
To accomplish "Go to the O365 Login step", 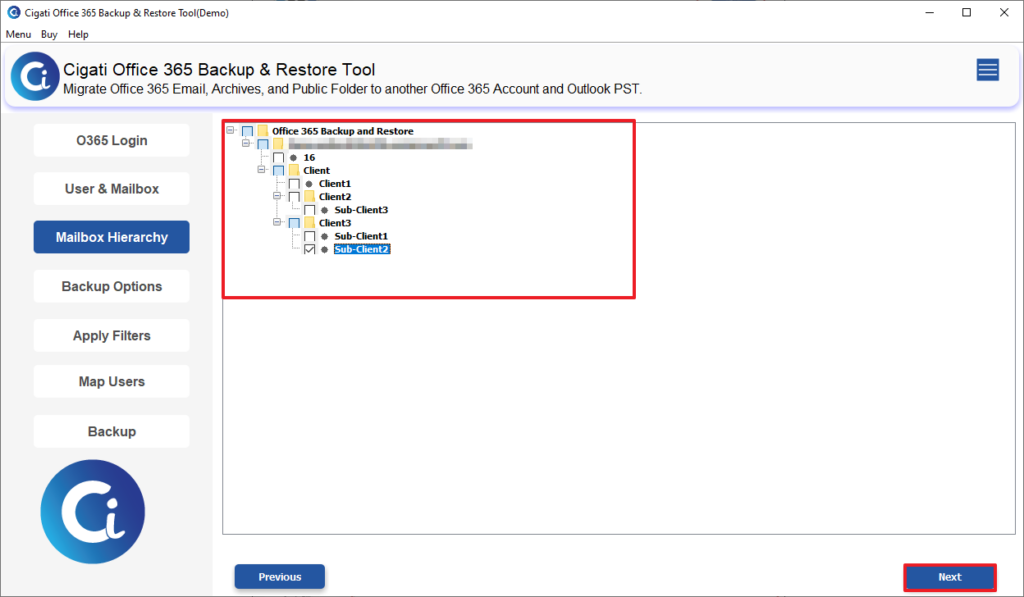I will (112, 140).
